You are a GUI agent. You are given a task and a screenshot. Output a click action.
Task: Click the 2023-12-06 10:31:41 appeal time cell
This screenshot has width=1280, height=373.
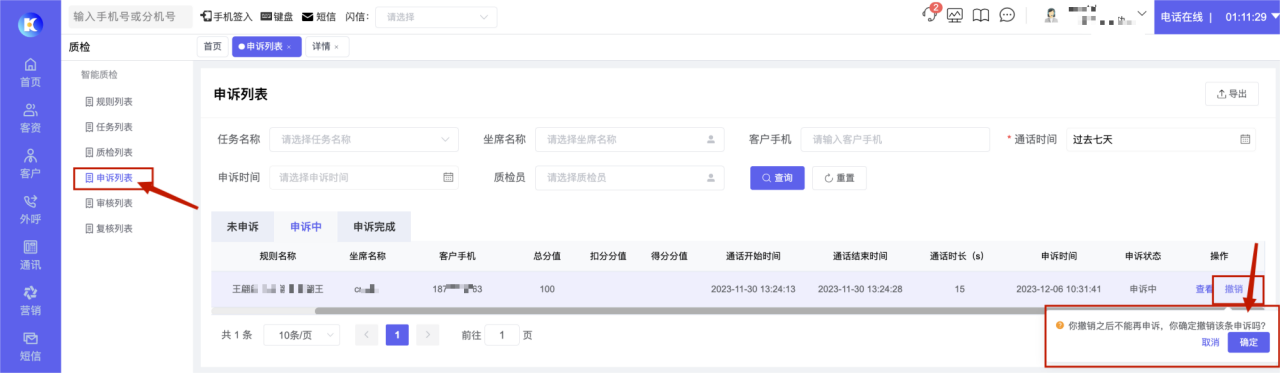tap(1058, 289)
